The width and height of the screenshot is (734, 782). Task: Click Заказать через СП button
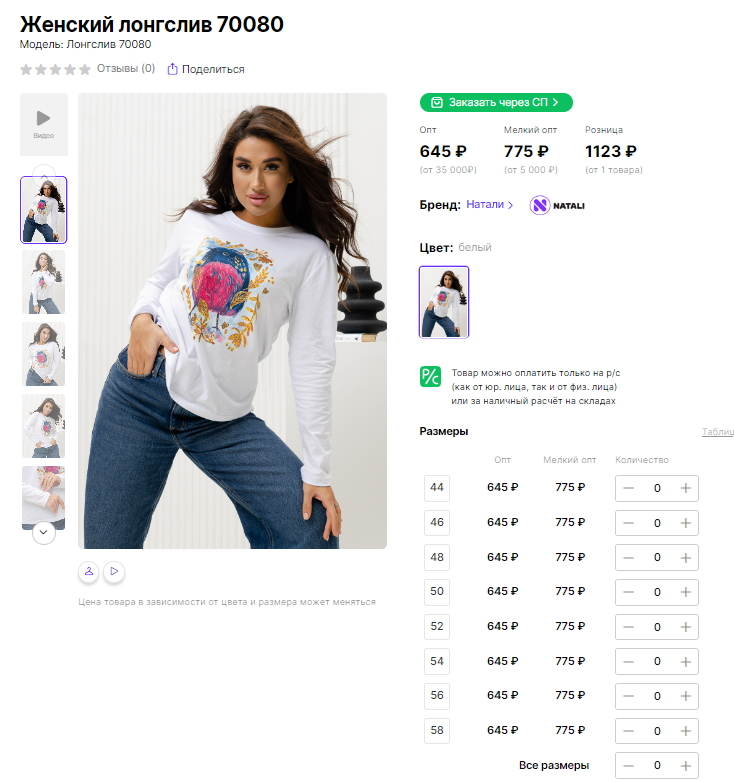[x=496, y=102]
